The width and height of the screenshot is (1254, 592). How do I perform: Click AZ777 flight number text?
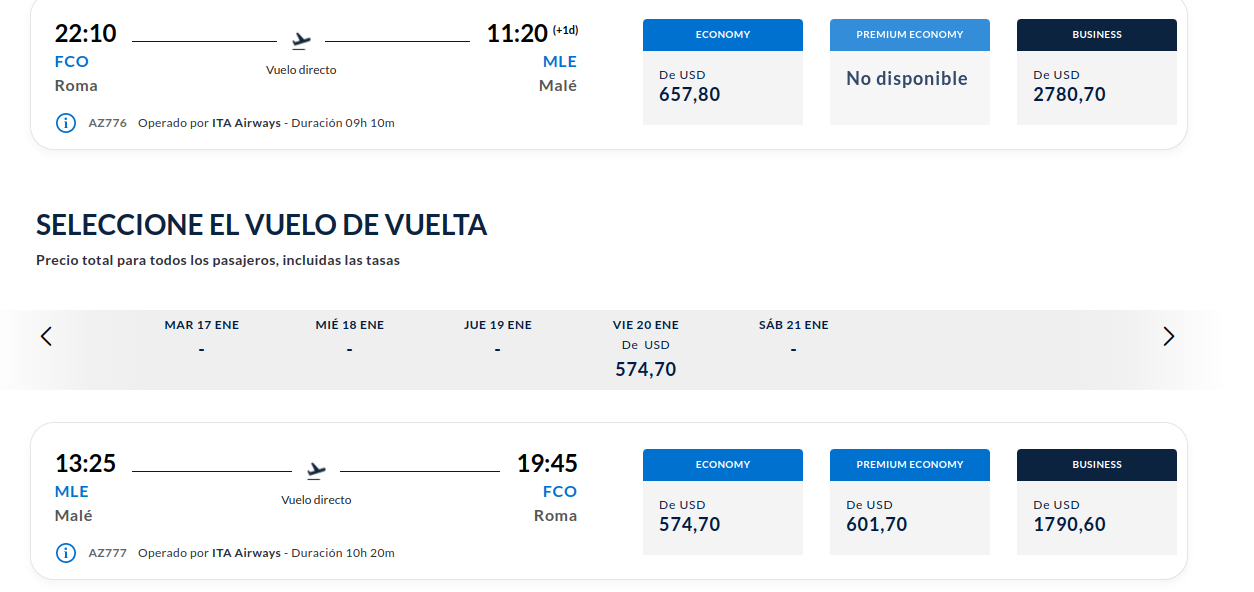(108, 553)
